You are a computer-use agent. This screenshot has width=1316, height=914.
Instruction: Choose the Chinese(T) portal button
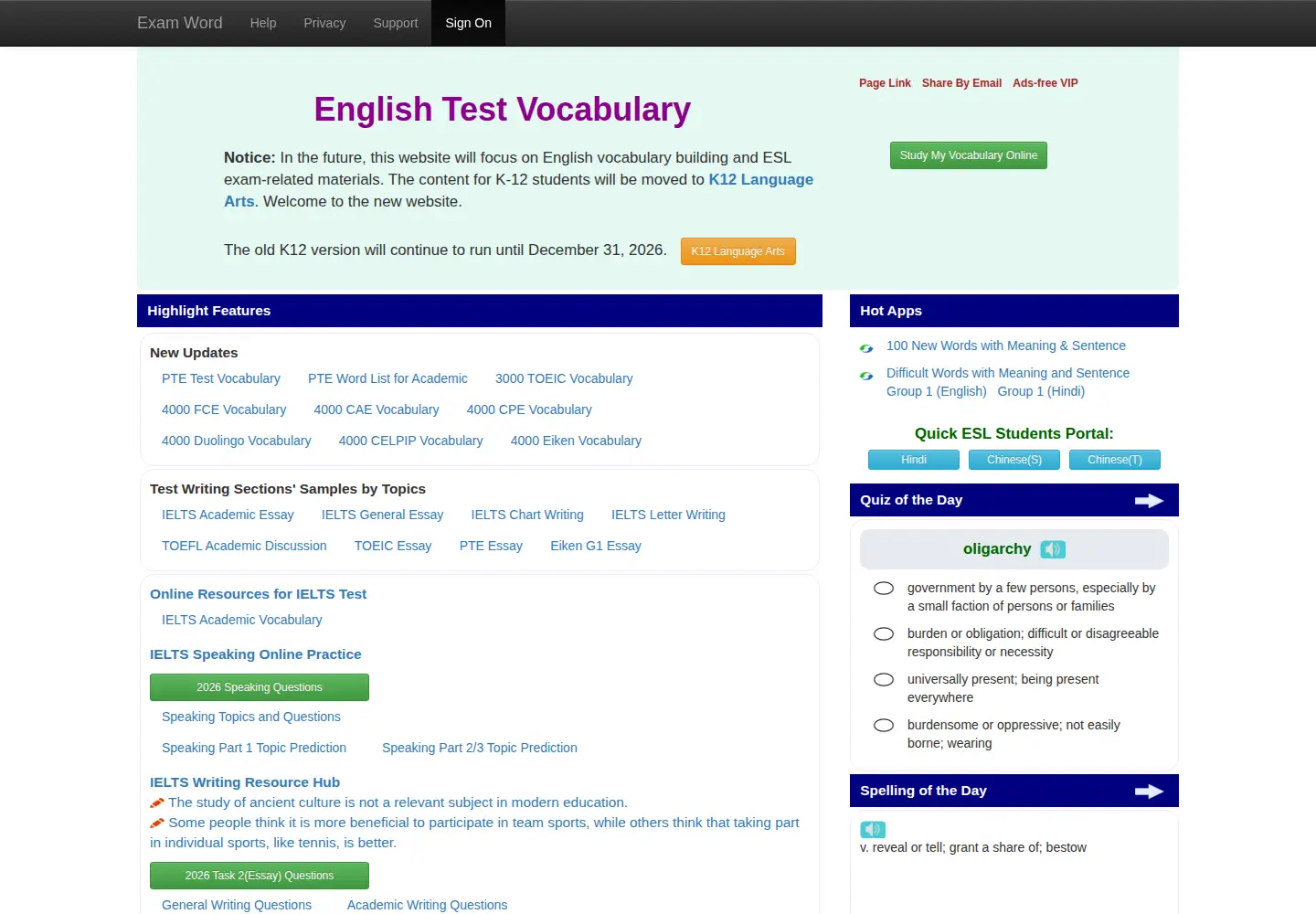click(x=1115, y=460)
